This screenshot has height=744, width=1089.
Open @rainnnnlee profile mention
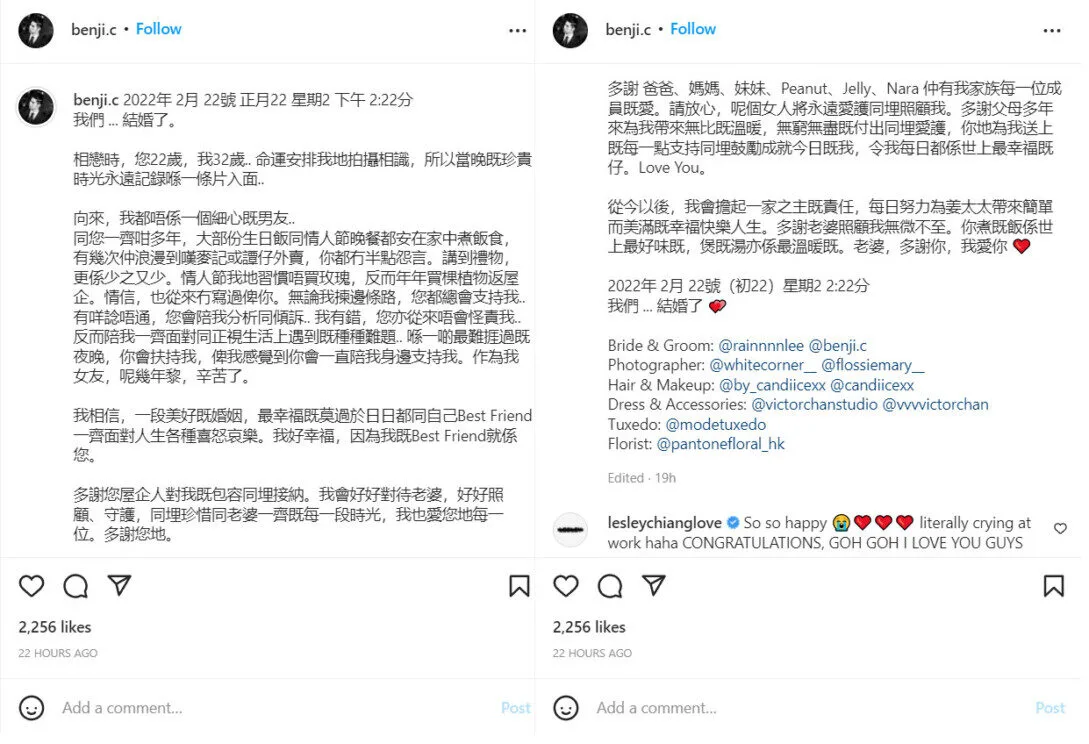[x=761, y=345]
